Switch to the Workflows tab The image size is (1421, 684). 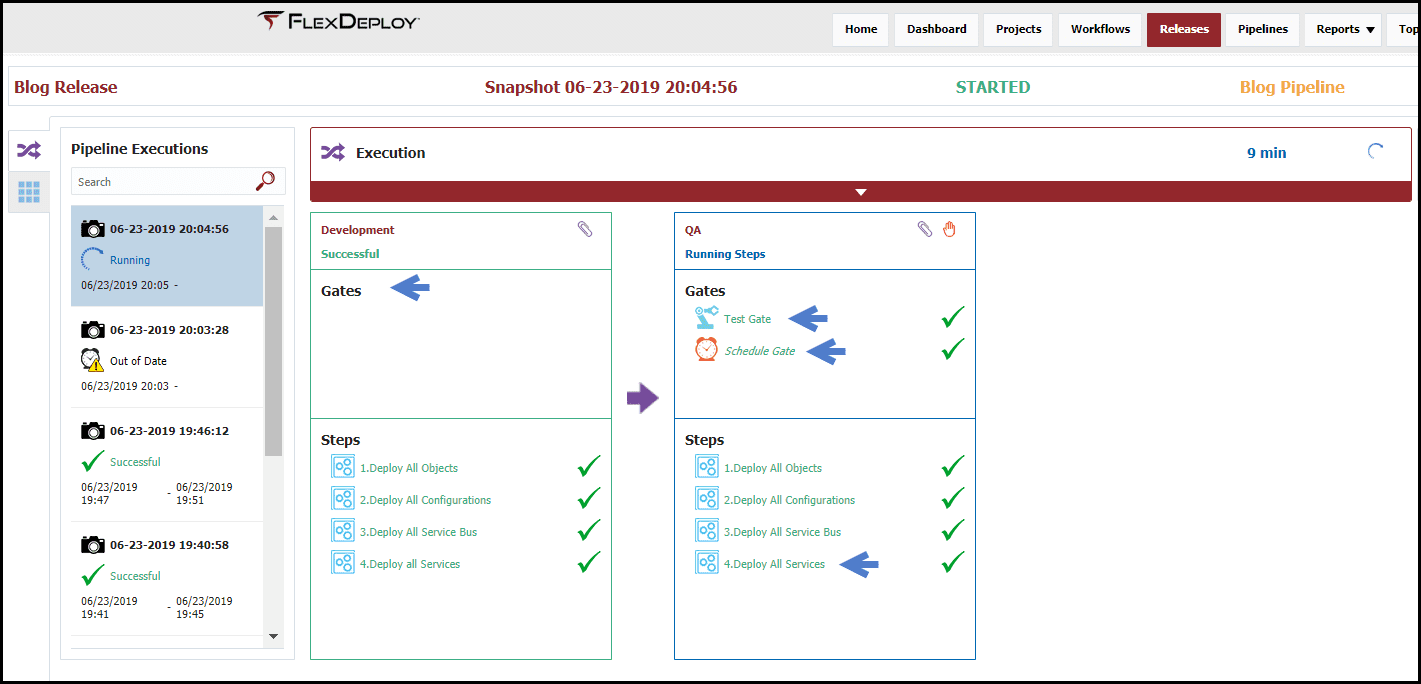(1100, 29)
